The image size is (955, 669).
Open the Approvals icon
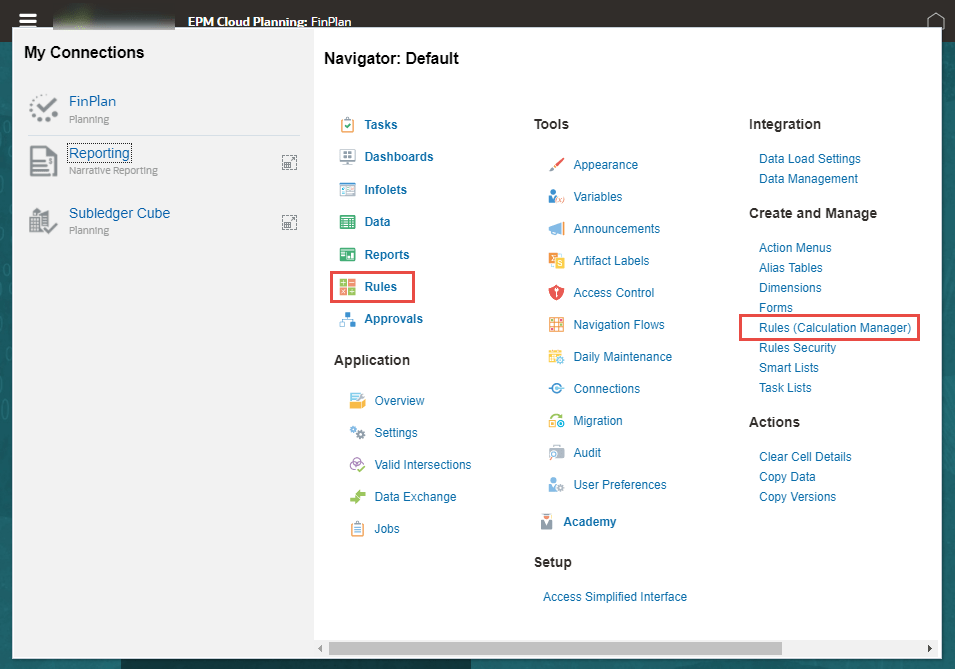point(347,319)
